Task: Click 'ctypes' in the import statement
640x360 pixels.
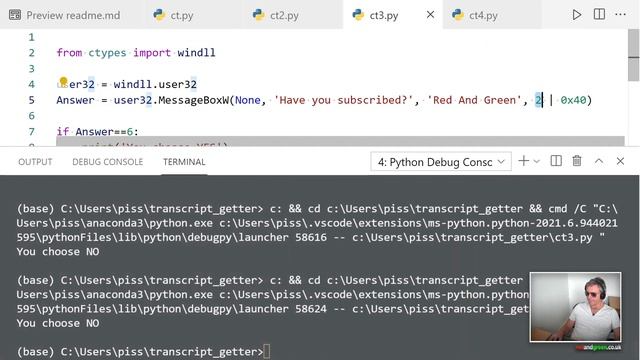Action: coord(107,53)
